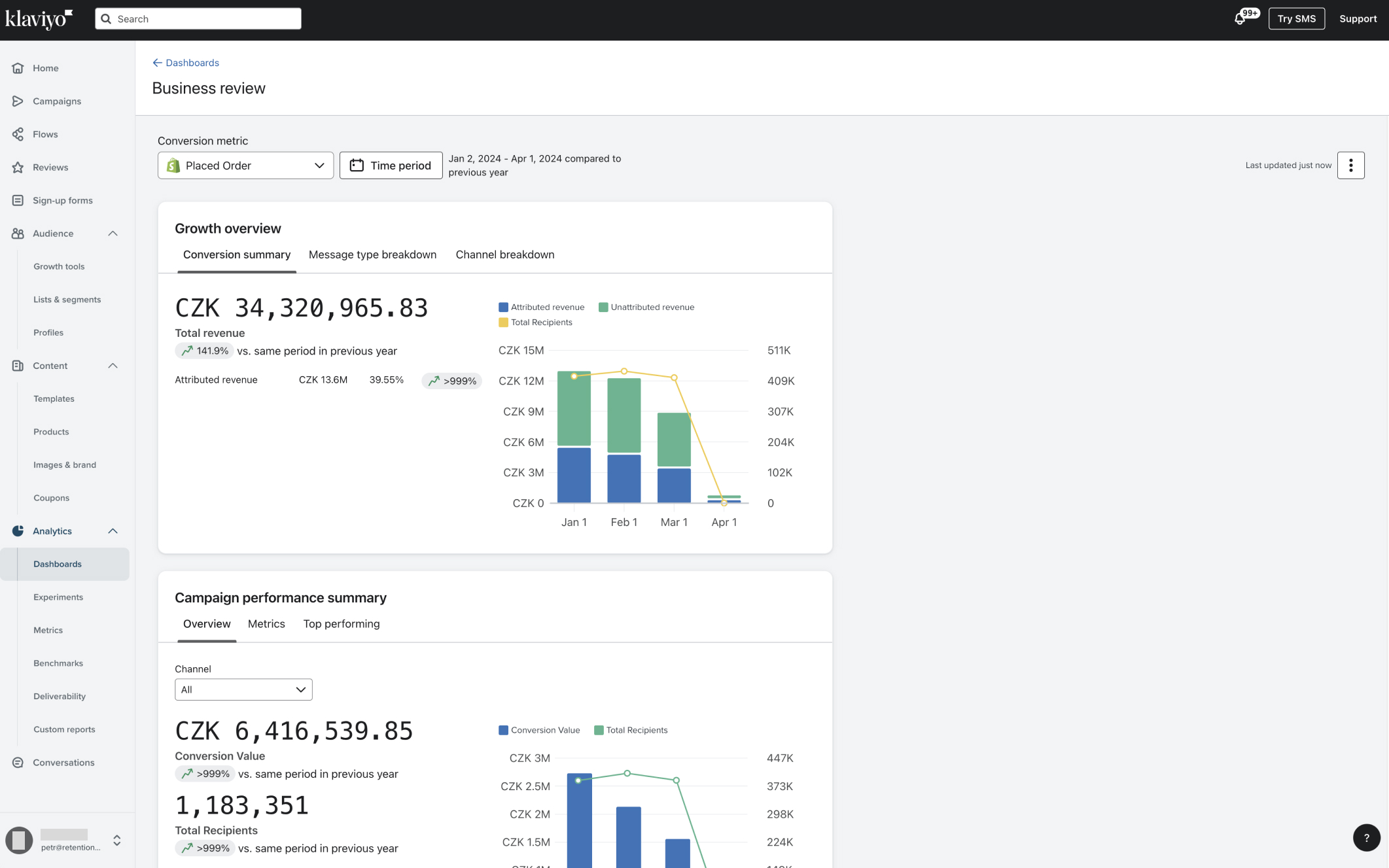1389x868 pixels.
Task: Open Deliverability in sidebar
Action: coord(60,697)
